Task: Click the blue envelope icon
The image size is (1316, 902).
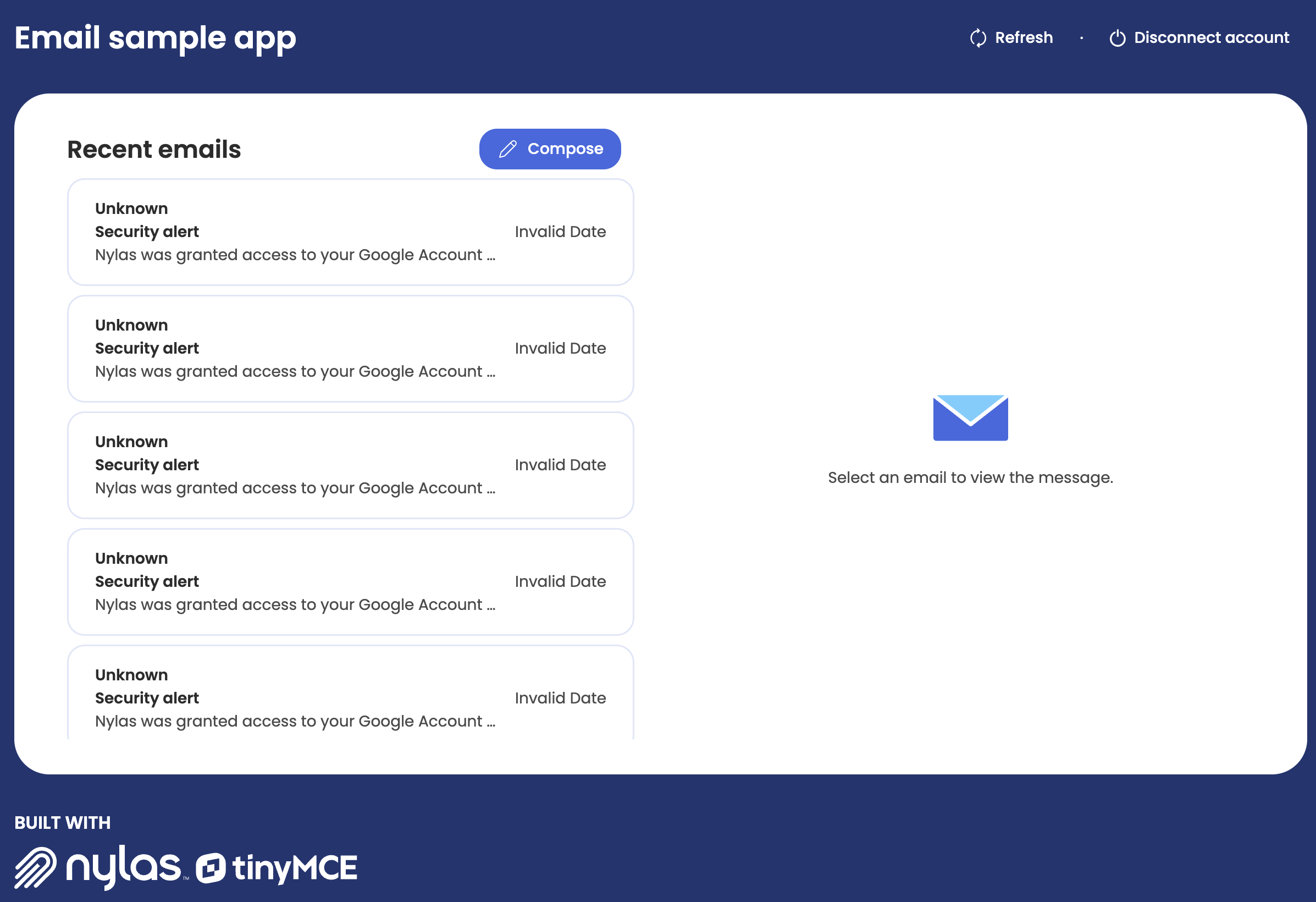Action: pos(970,418)
